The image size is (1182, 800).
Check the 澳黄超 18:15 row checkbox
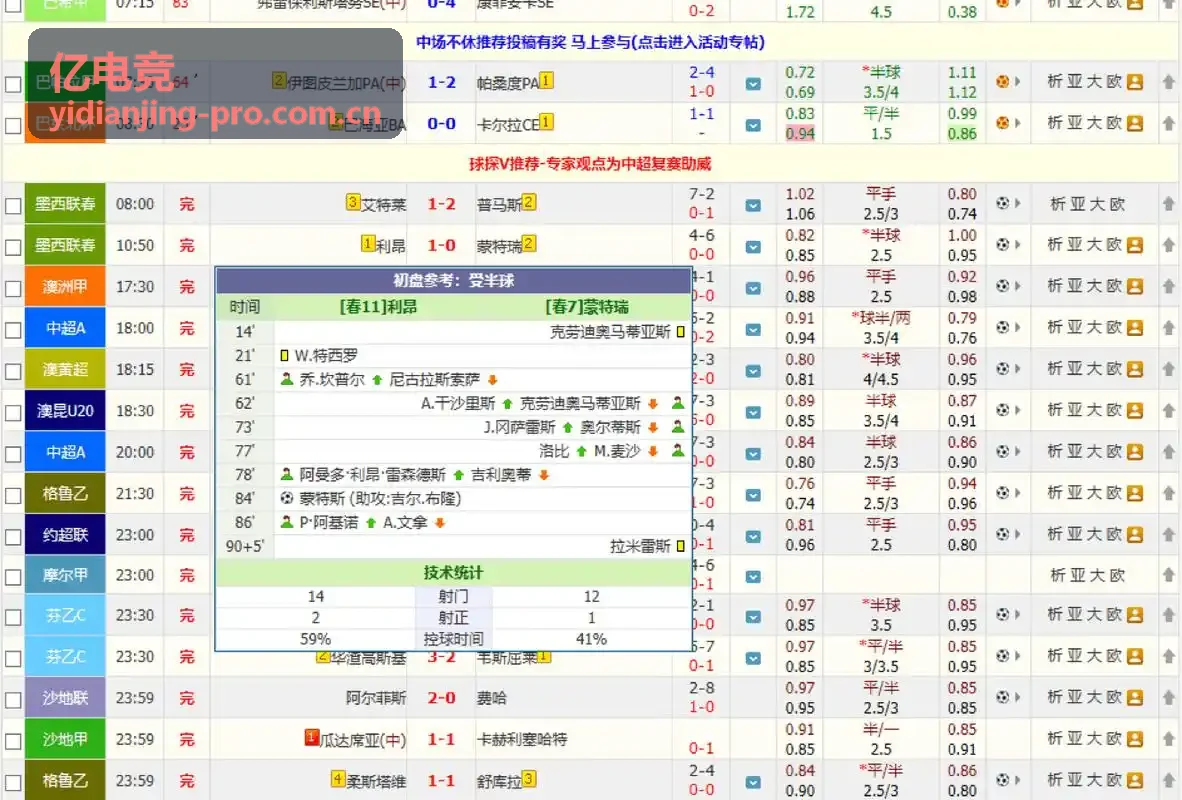pos(13,371)
